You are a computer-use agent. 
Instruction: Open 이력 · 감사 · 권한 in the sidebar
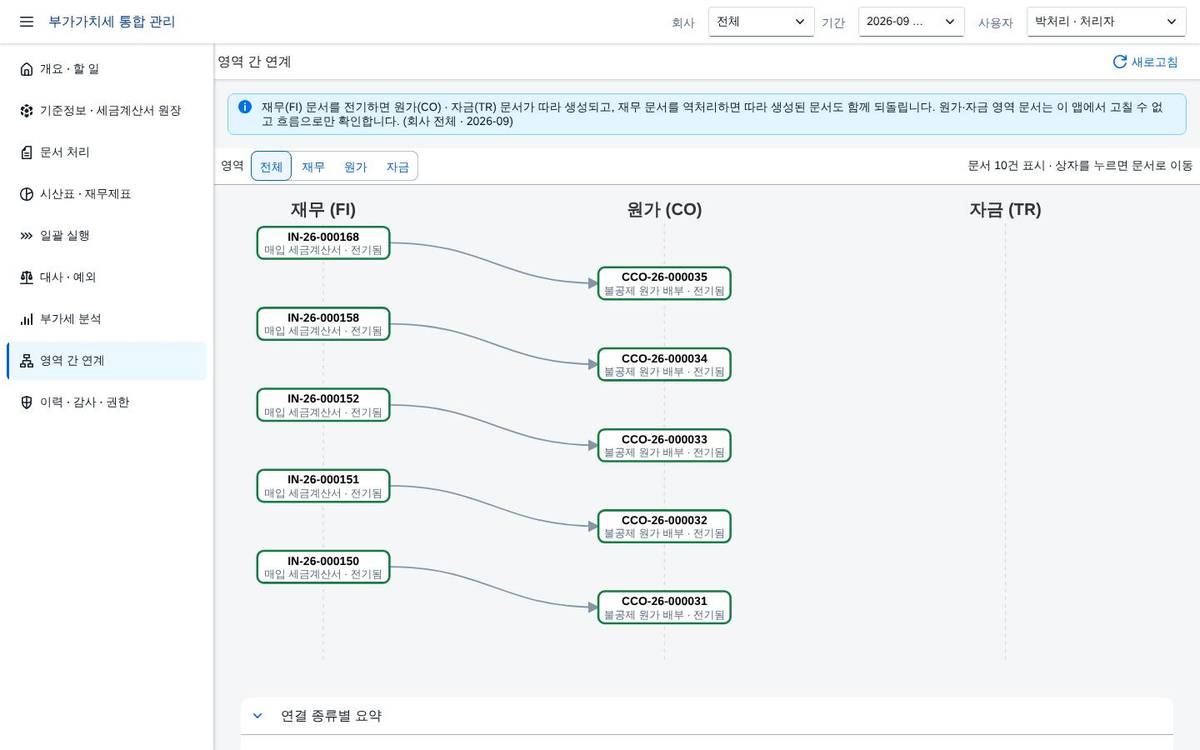click(x=107, y=402)
